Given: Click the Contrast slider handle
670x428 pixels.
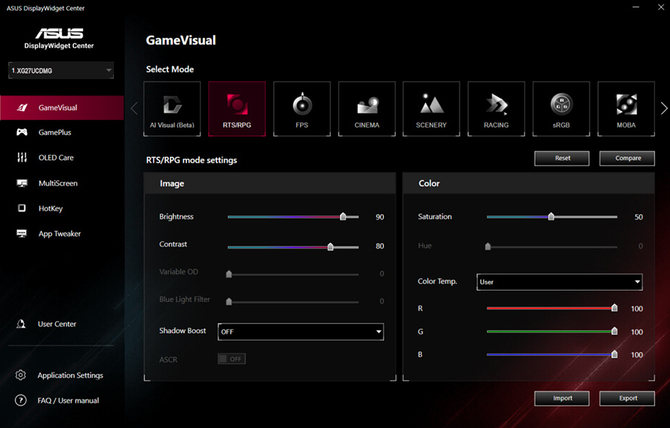Looking at the screenshot, I should pyautogui.click(x=330, y=247).
